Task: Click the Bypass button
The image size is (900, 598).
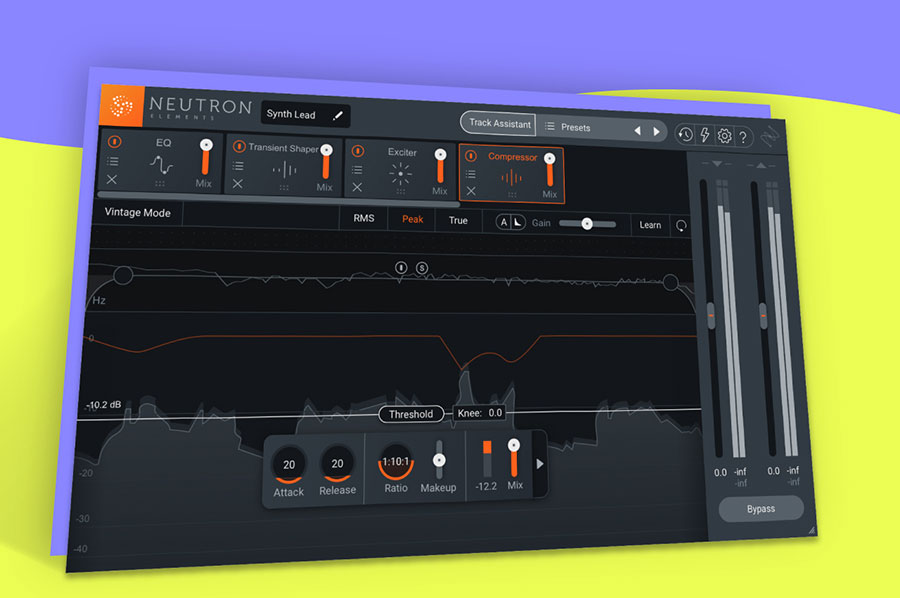Action: point(761,509)
